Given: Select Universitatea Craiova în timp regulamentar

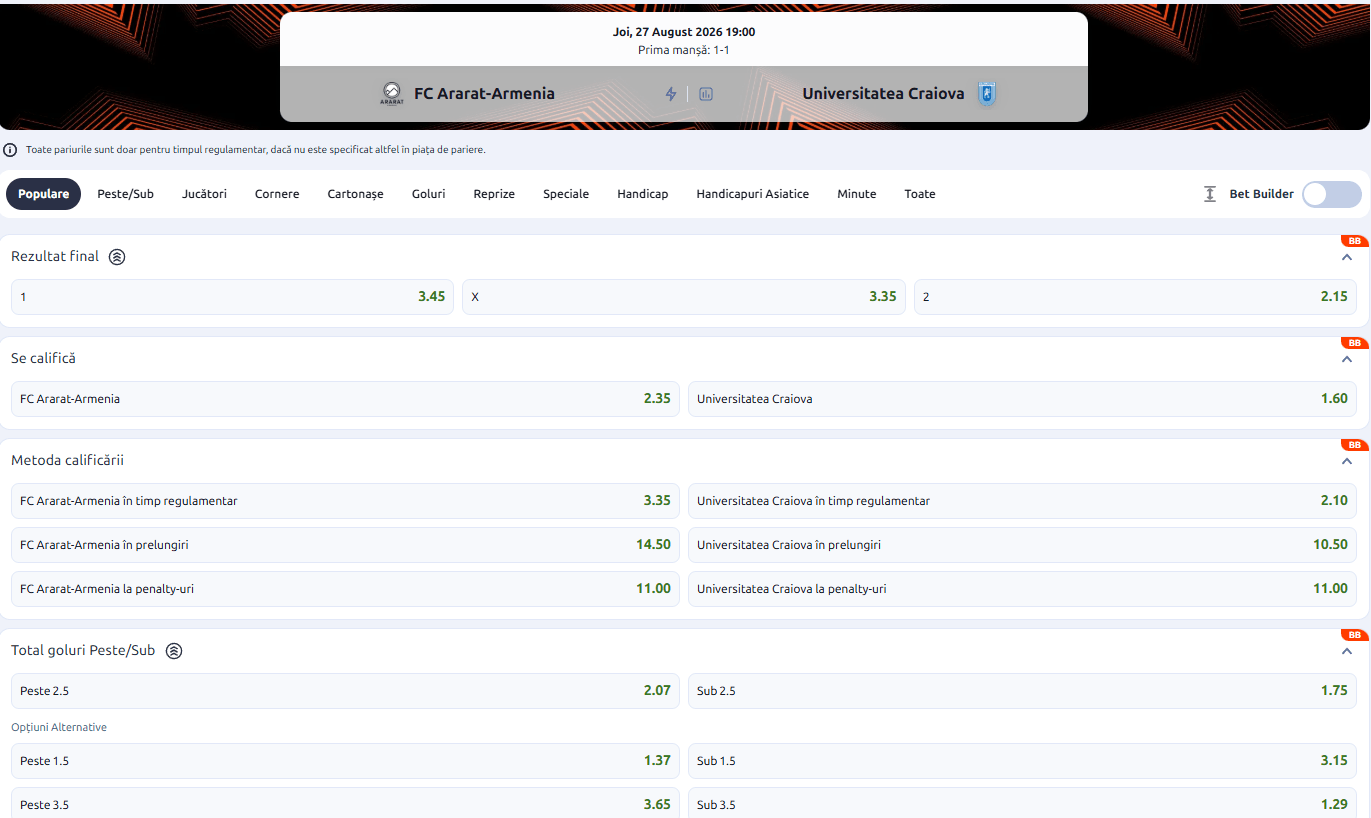Looking at the screenshot, I should (1022, 501).
